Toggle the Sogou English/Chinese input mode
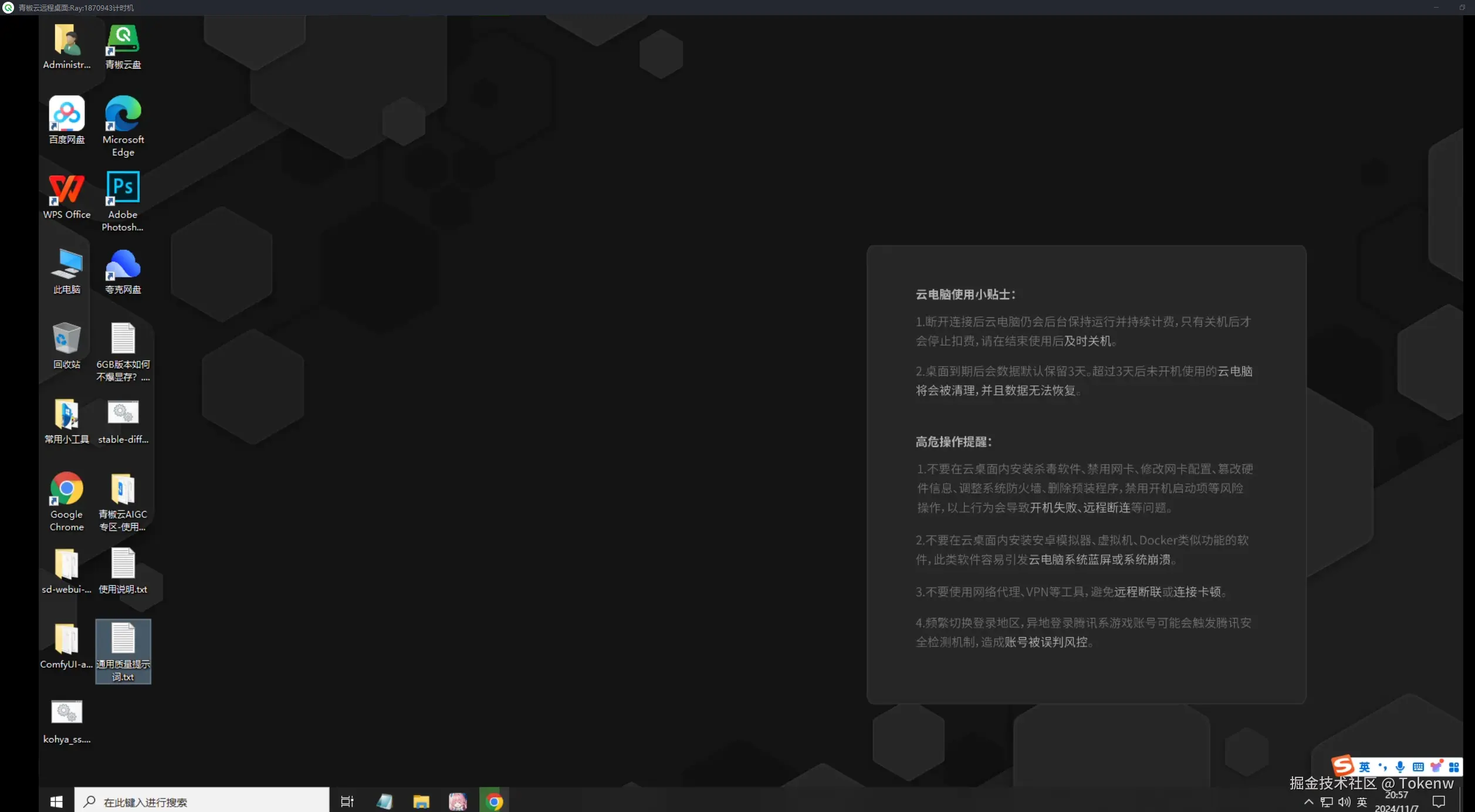1475x812 pixels. point(1364,767)
